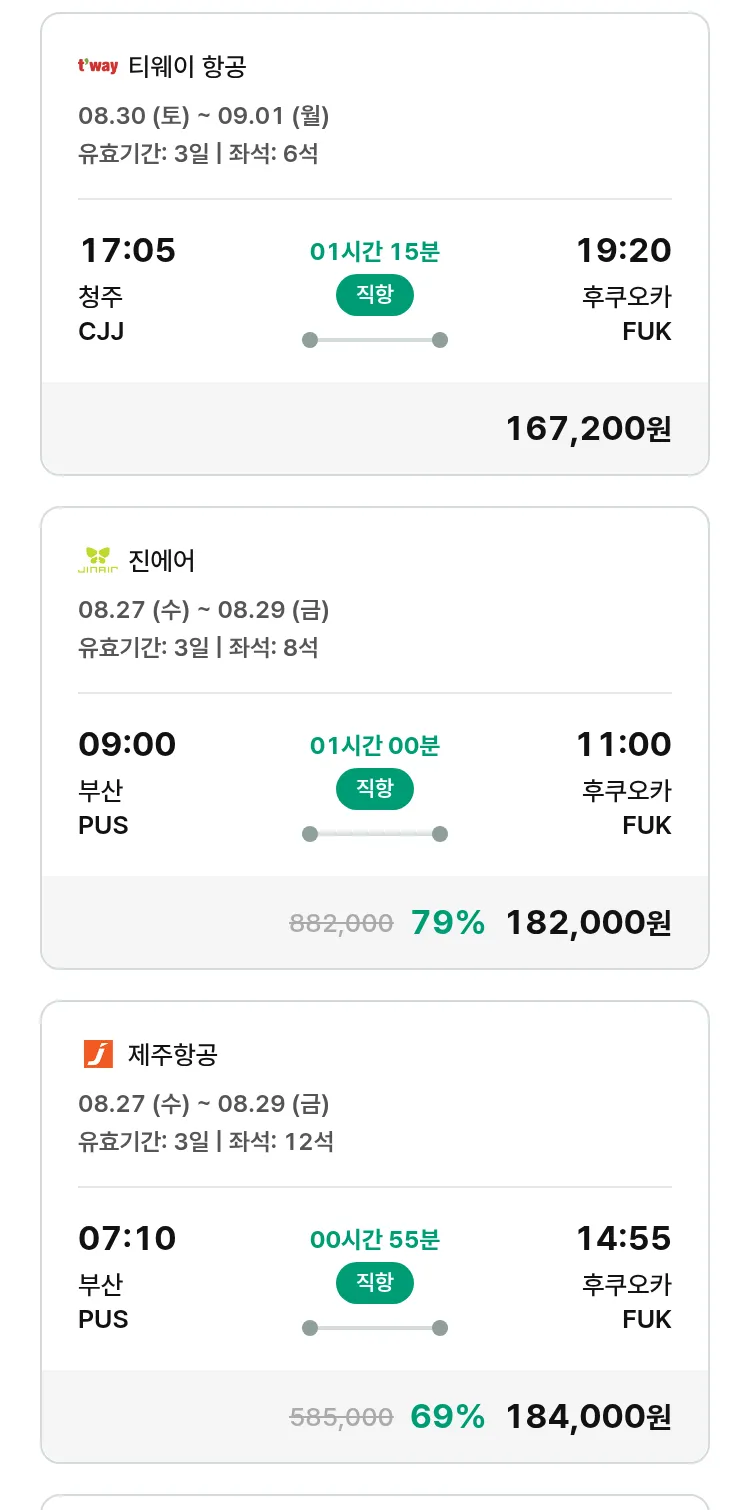Select the 184,000원 Jeju Air fare
Screen dimensions: 750x1510
pyautogui.click(x=588, y=1416)
